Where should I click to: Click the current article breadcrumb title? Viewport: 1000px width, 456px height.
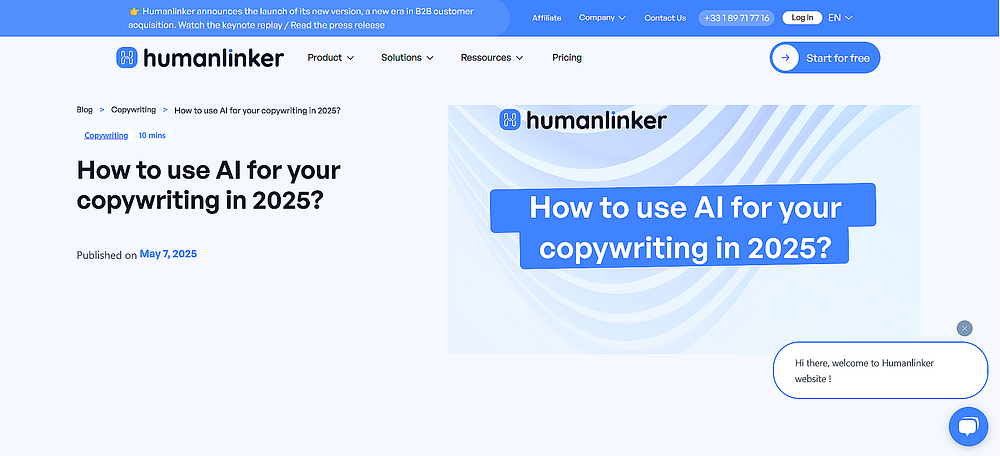[257, 110]
